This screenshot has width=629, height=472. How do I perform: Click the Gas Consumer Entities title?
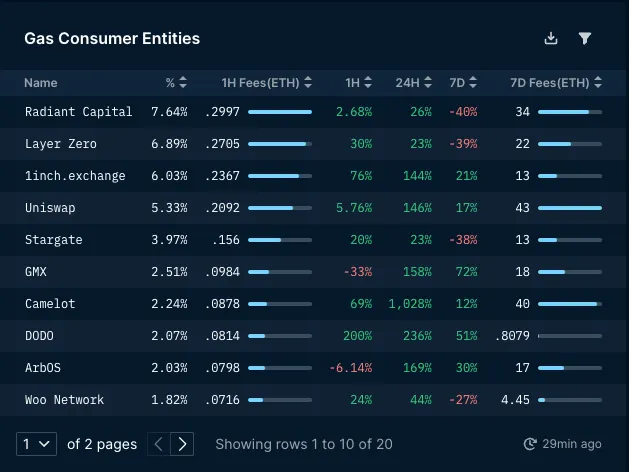click(x=112, y=38)
